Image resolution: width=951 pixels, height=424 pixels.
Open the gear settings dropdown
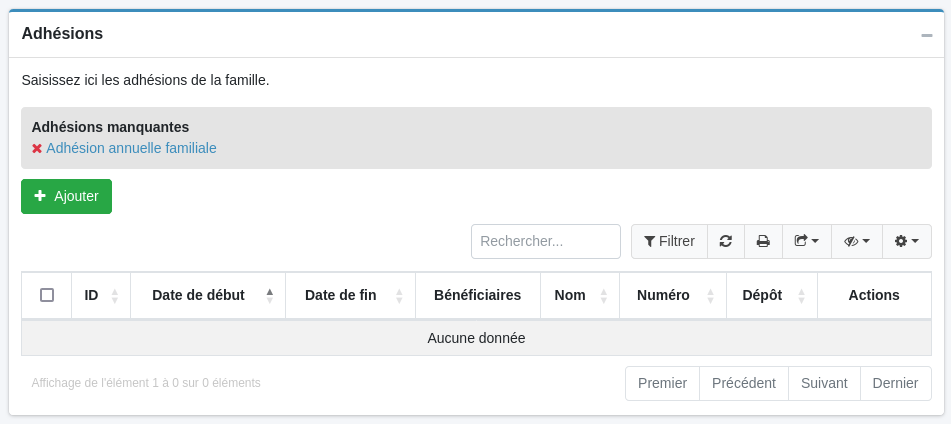pos(907,241)
